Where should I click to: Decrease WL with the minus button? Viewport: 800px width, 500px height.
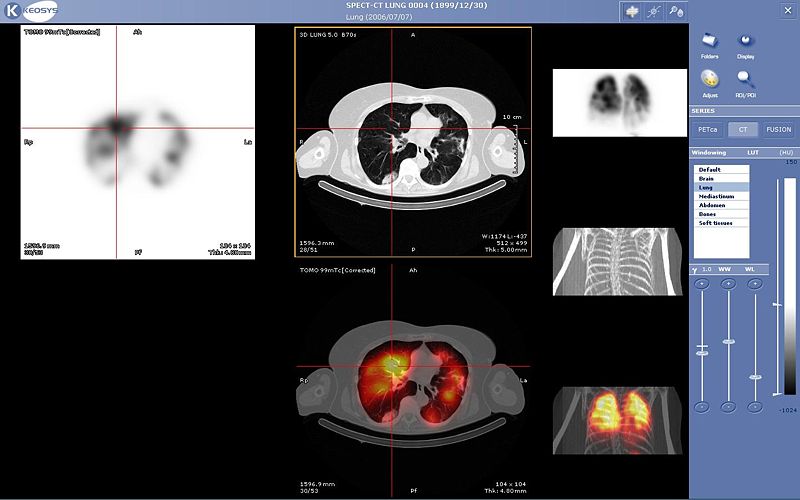pos(755,407)
